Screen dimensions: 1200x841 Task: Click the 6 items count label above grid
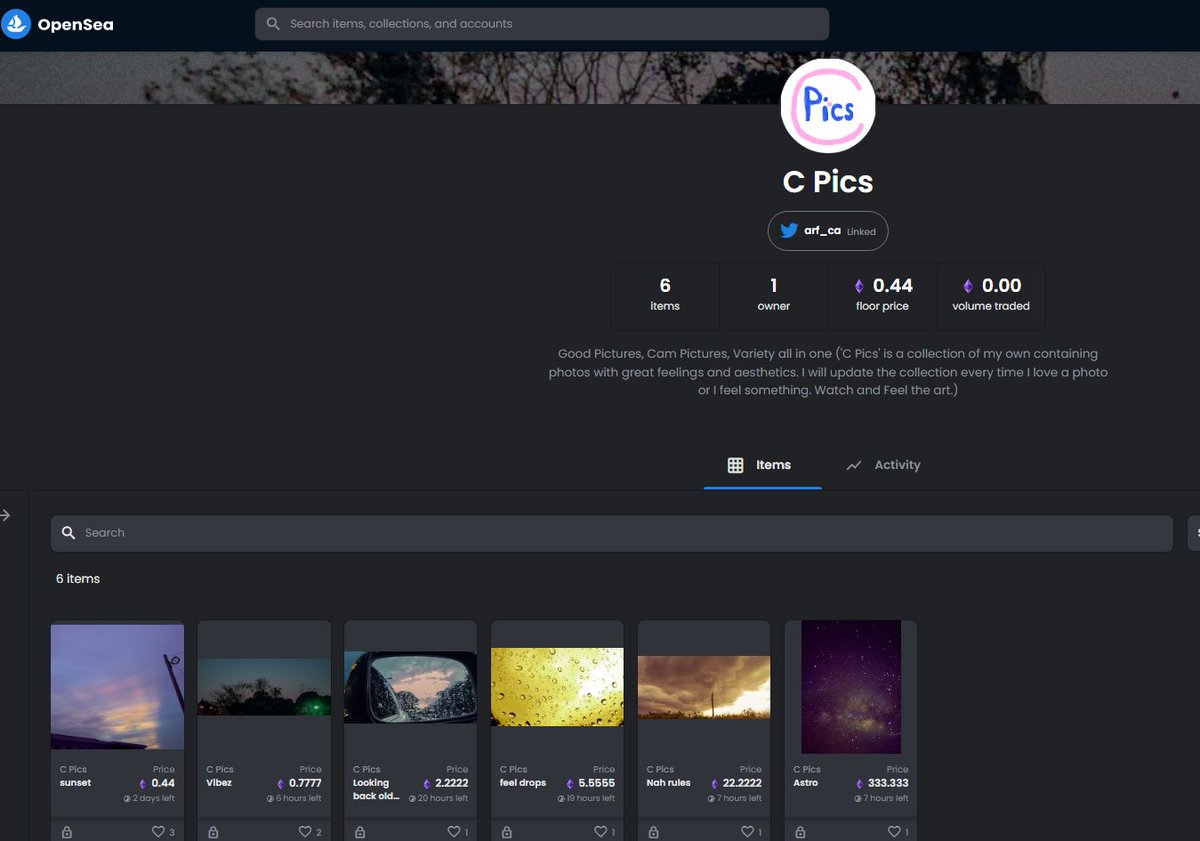[78, 579]
